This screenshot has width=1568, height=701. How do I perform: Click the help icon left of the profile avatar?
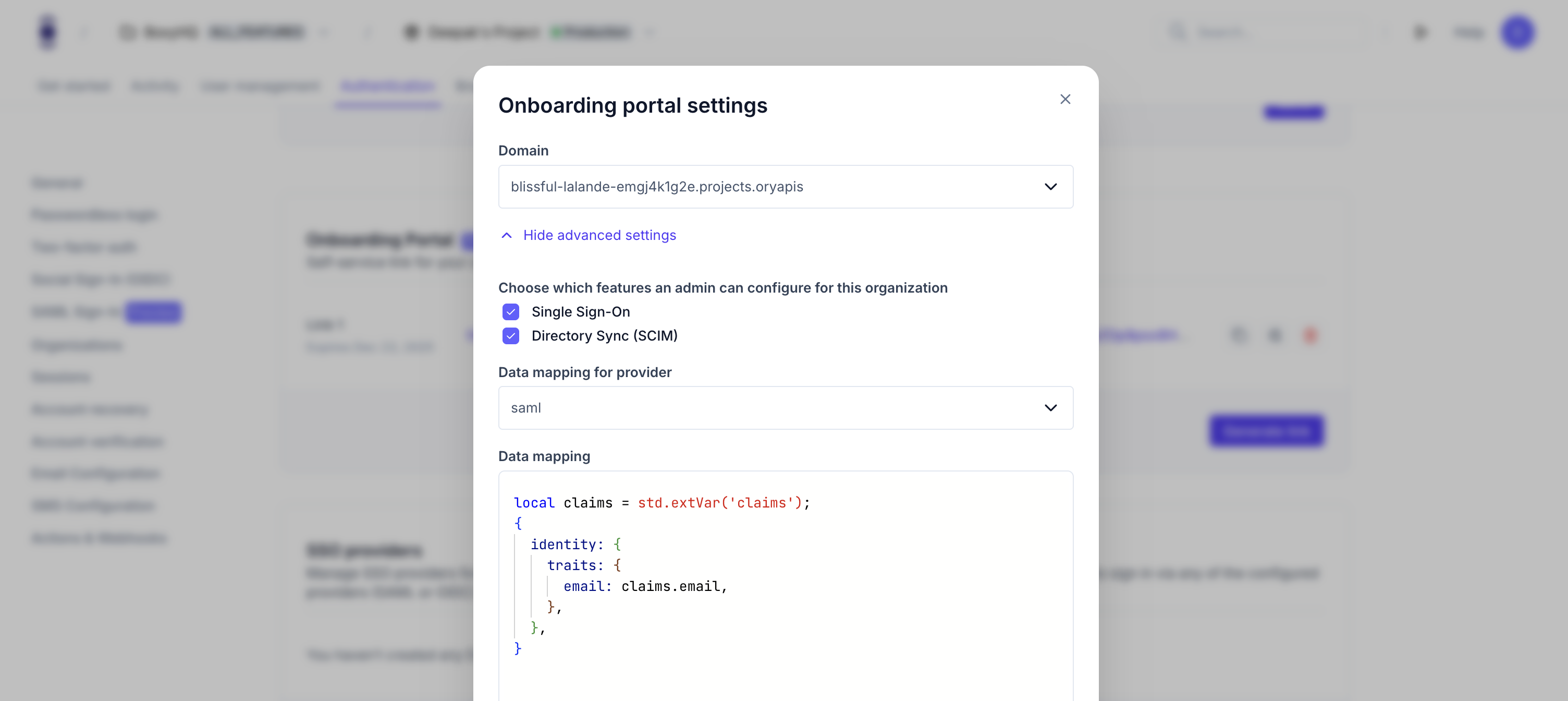(1420, 32)
